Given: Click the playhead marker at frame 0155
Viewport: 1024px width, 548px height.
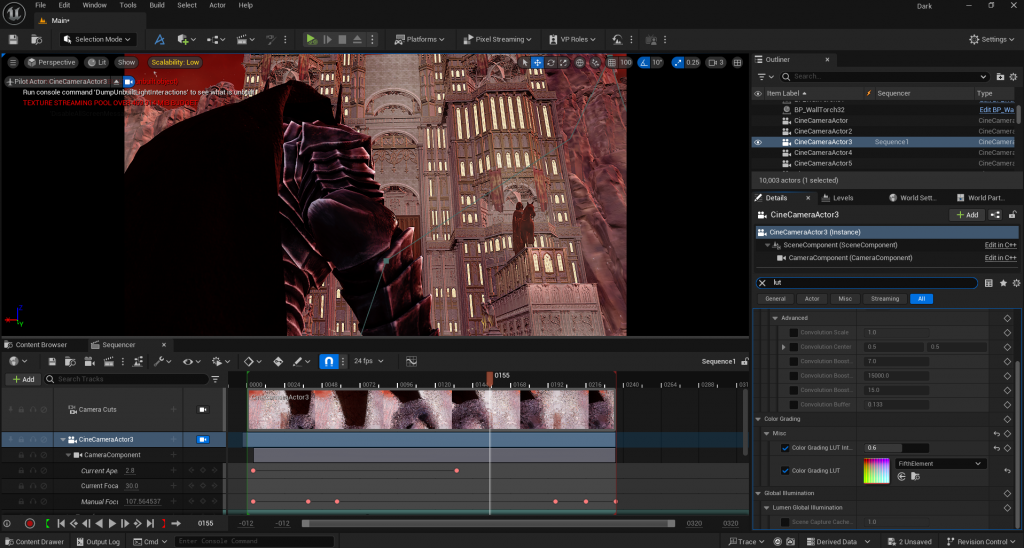Looking at the screenshot, I should [x=490, y=377].
